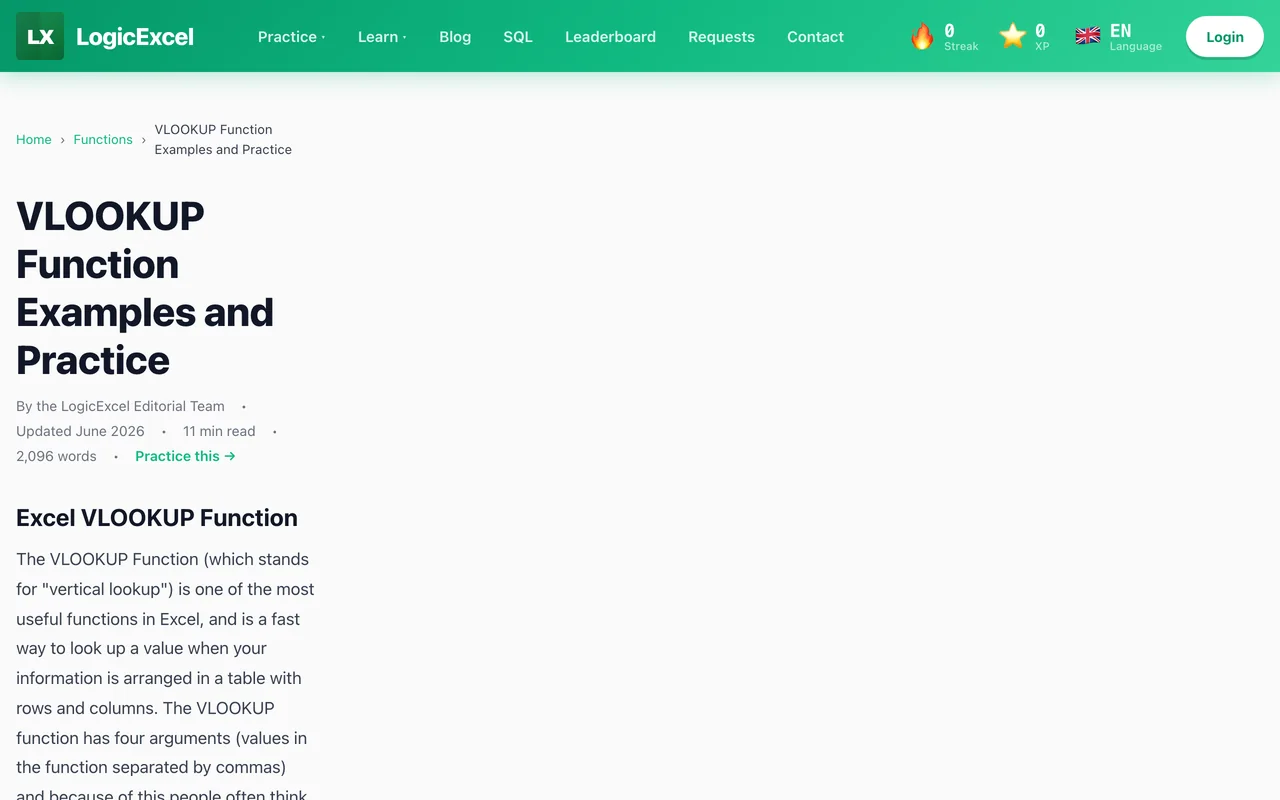
Task: Click the 'VLOOKUP Function Examples and Practice' breadcrumb text
Action: pyautogui.click(x=223, y=139)
